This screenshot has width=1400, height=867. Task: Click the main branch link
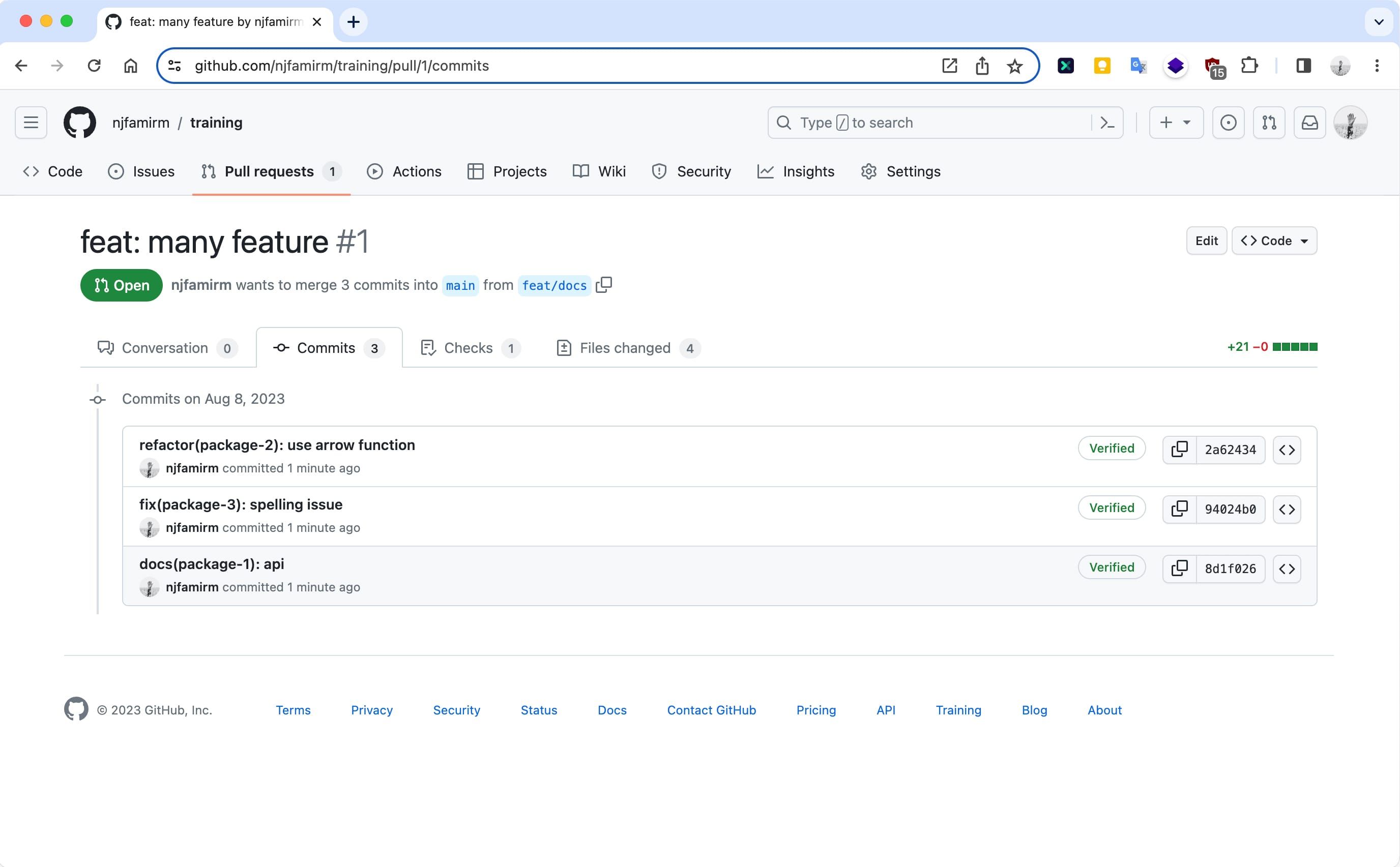(x=460, y=285)
